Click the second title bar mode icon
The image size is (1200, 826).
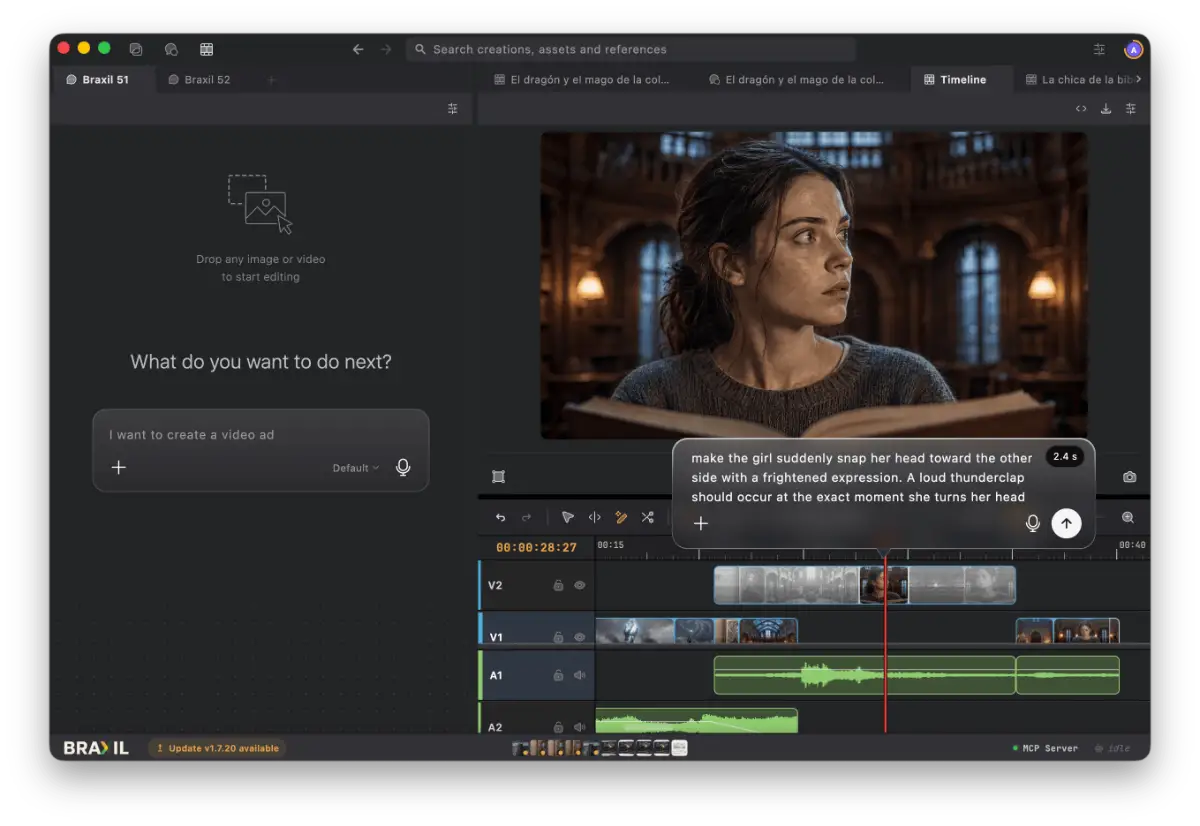click(x=171, y=49)
